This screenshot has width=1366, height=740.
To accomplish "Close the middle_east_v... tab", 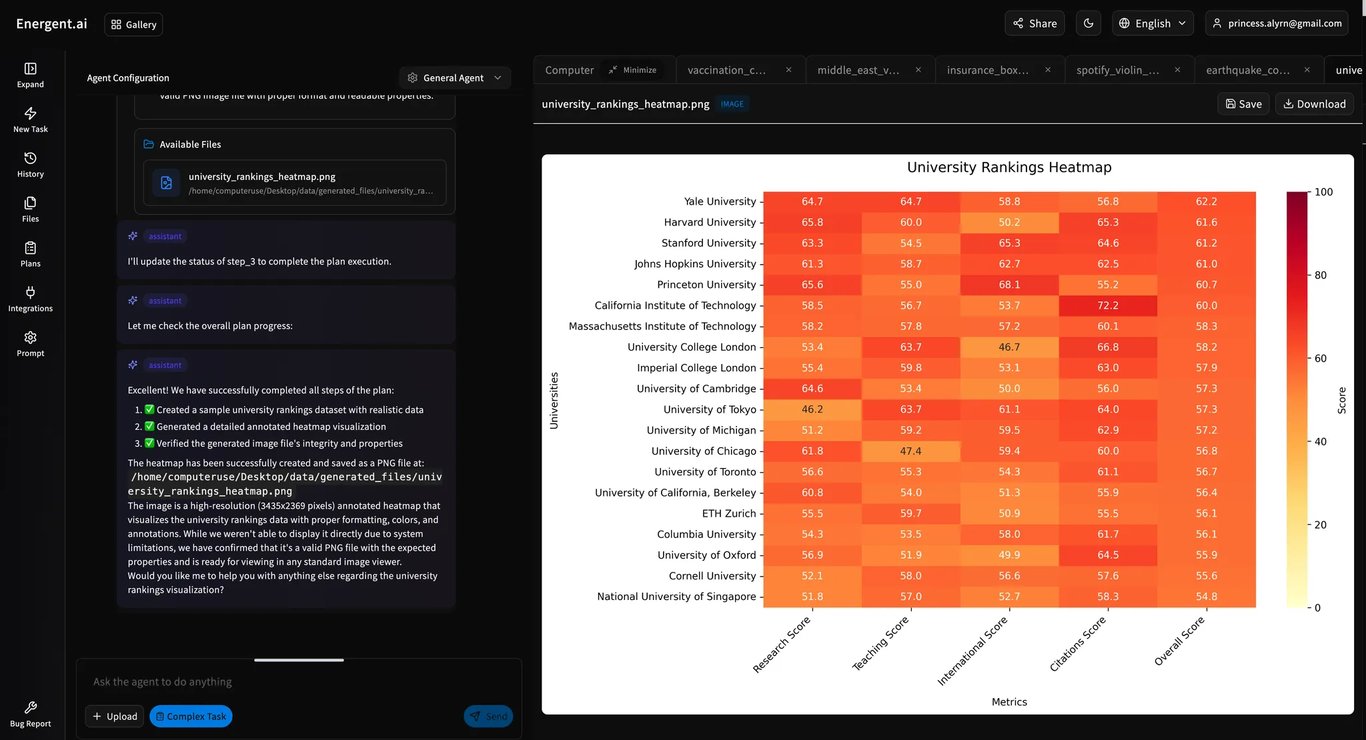I will tap(918, 70).
